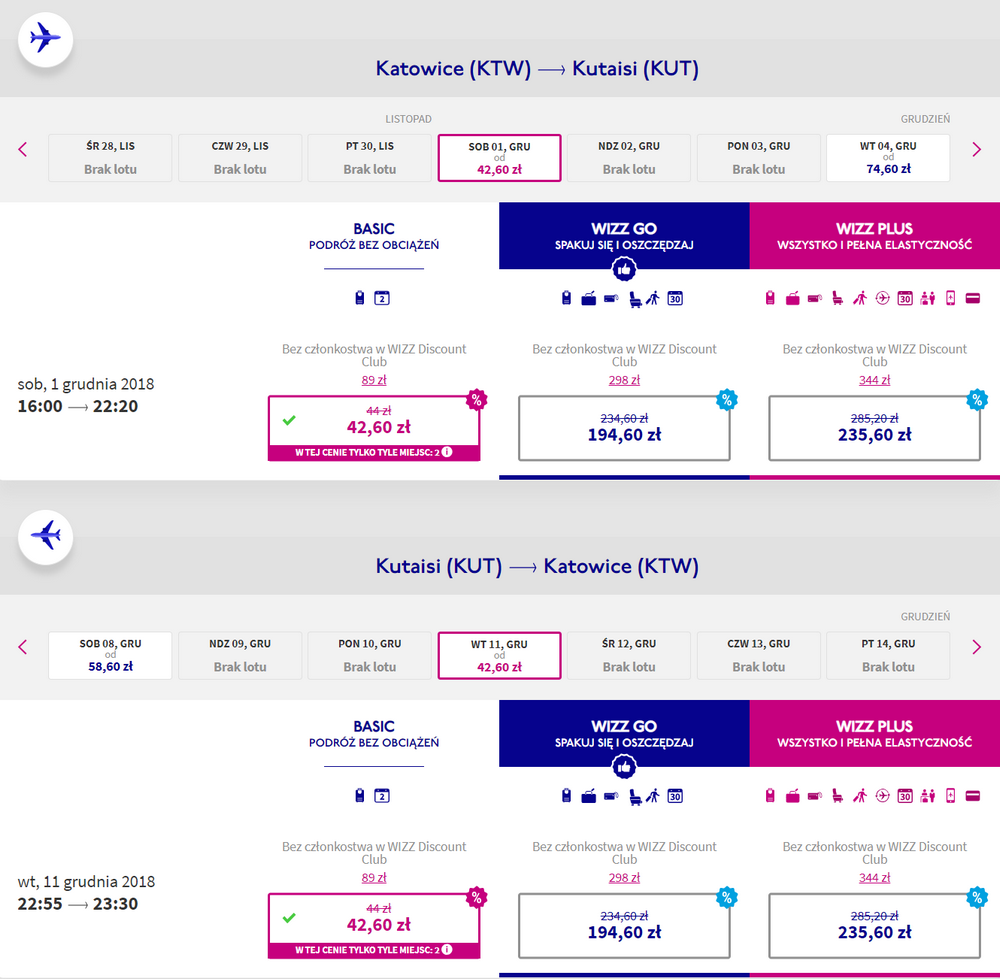Click info icon on return seats-left banner
Image resolution: width=1000 pixels, height=979 pixels.
447,949
